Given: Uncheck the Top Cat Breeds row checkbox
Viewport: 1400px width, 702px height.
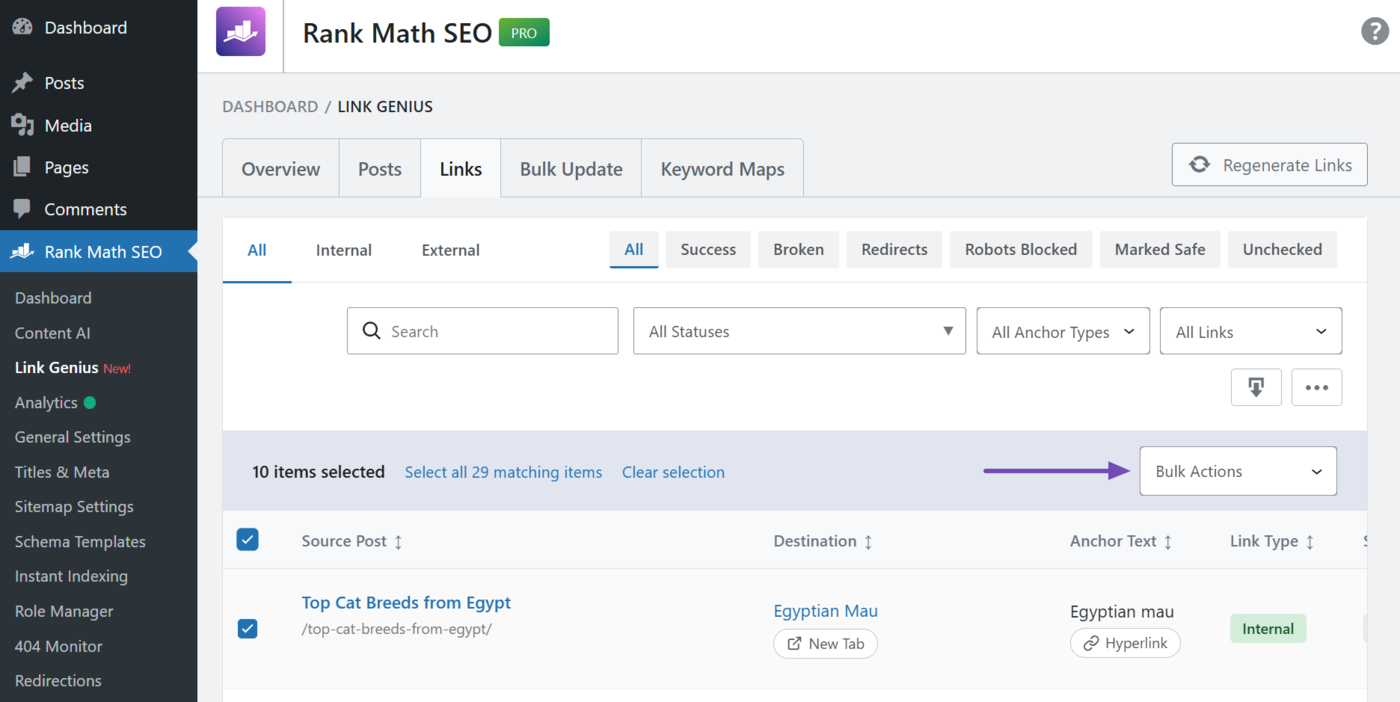Looking at the screenshot, I should [x=247, y=629].
